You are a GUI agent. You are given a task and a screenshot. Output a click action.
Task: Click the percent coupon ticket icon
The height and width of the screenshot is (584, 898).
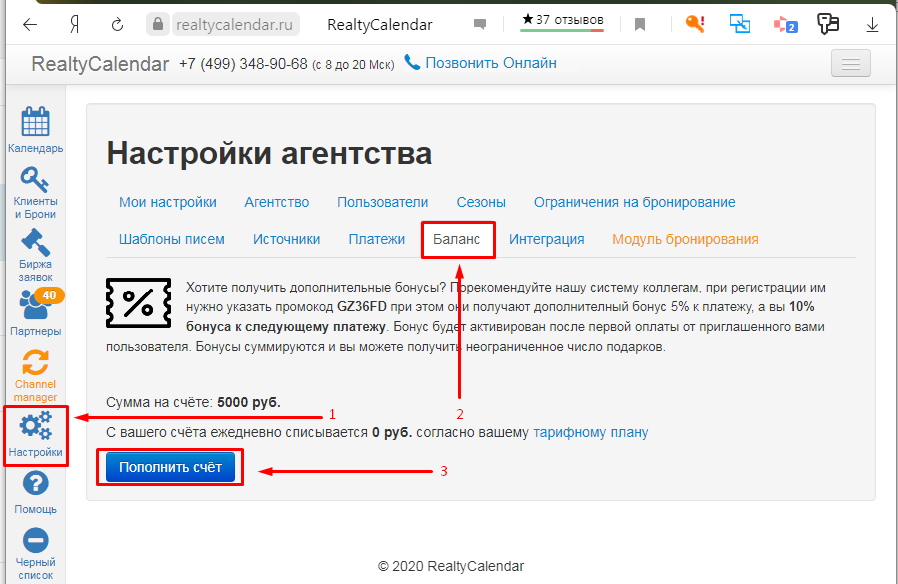(x=139, y=303)
